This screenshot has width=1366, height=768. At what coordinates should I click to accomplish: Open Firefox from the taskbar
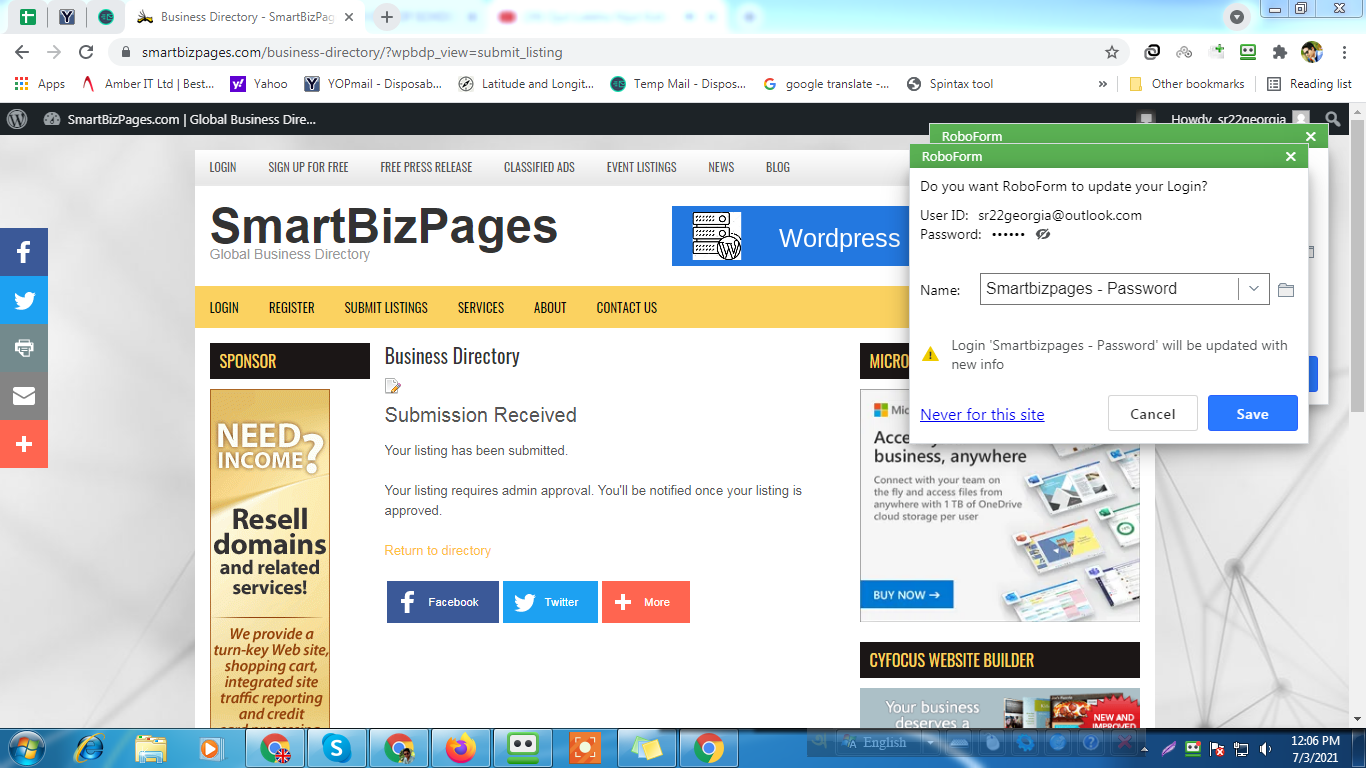coord(461,748)
